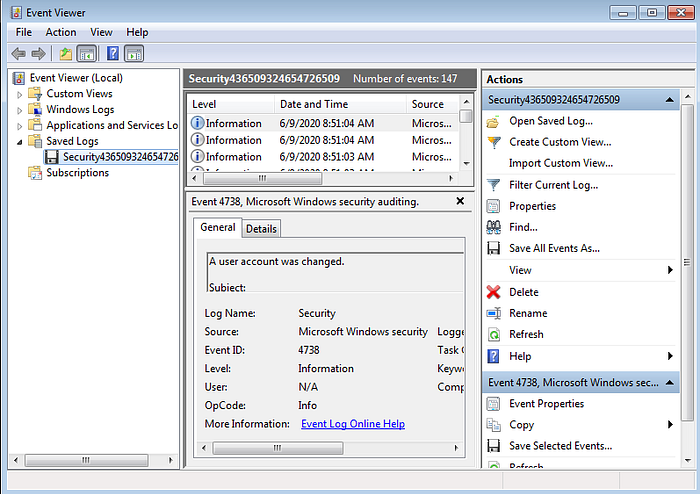Screen dimensions: 700x494
Task: Click Create Custom View action text
Action: pos(560,142)
